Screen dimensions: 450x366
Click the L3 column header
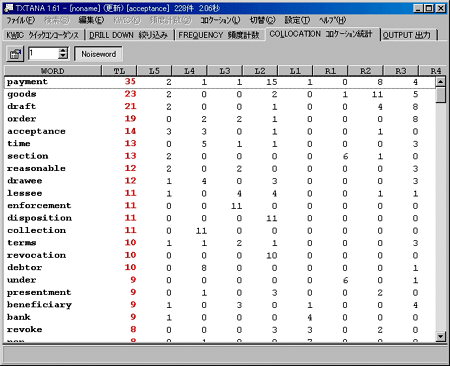click(x=225, y=71)
